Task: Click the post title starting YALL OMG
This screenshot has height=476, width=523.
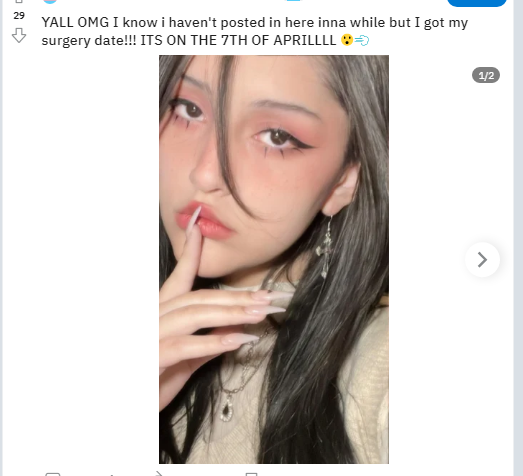Action: [x=255, y=31]
